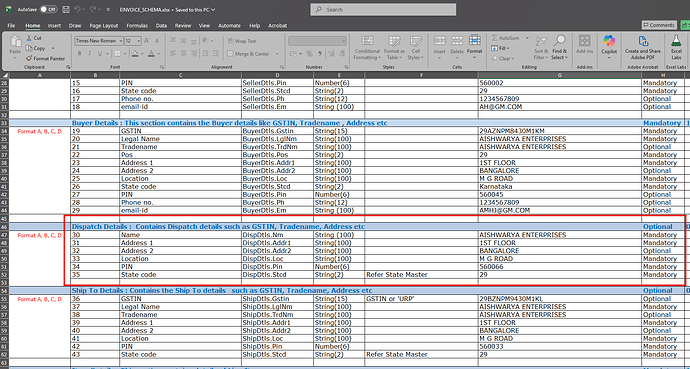Open Excel Labs flask icon

coord(676,41)
